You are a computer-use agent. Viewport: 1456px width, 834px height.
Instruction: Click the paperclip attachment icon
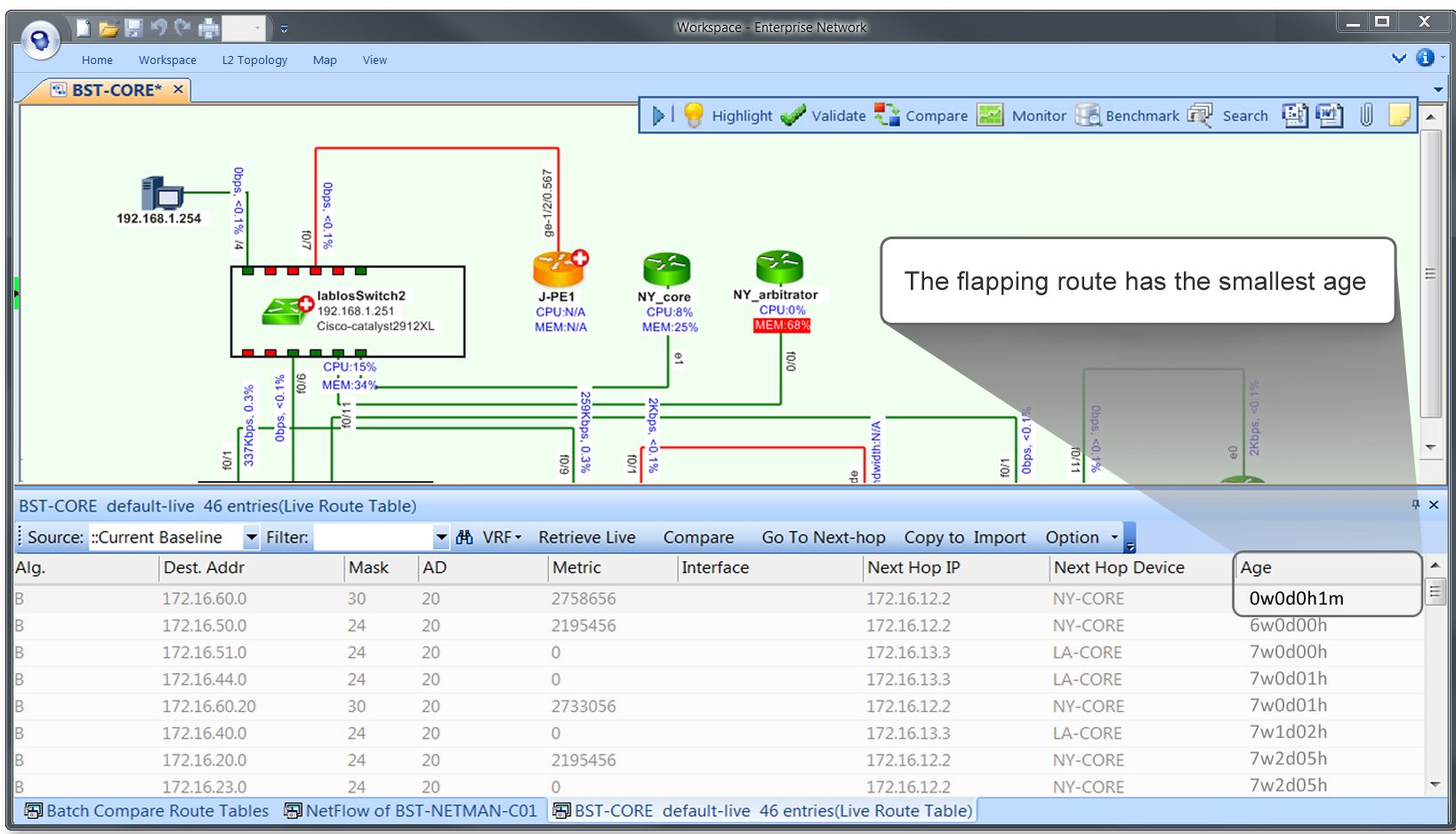coord(1367,116)
